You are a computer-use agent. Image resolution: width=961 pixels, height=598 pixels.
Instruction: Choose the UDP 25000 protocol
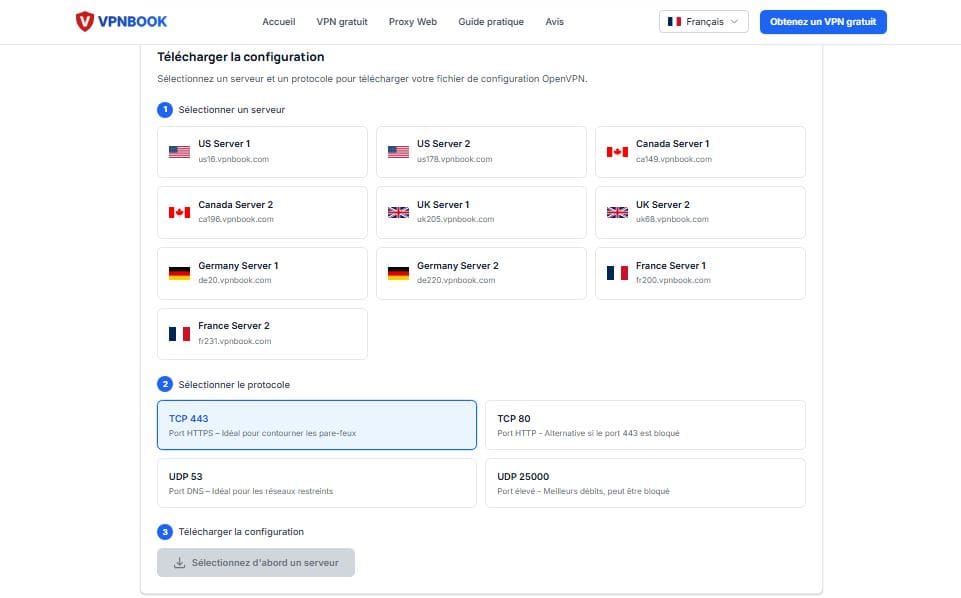coord(645,483)
